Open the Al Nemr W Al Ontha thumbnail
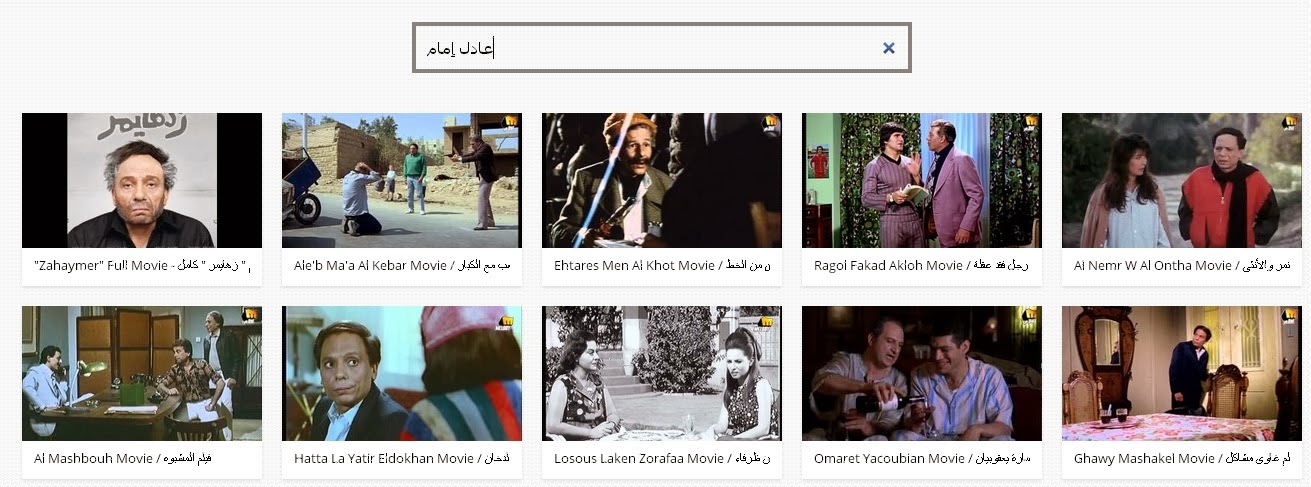The height and width of the screenshot is (487, 1311). click(1182, 180)
